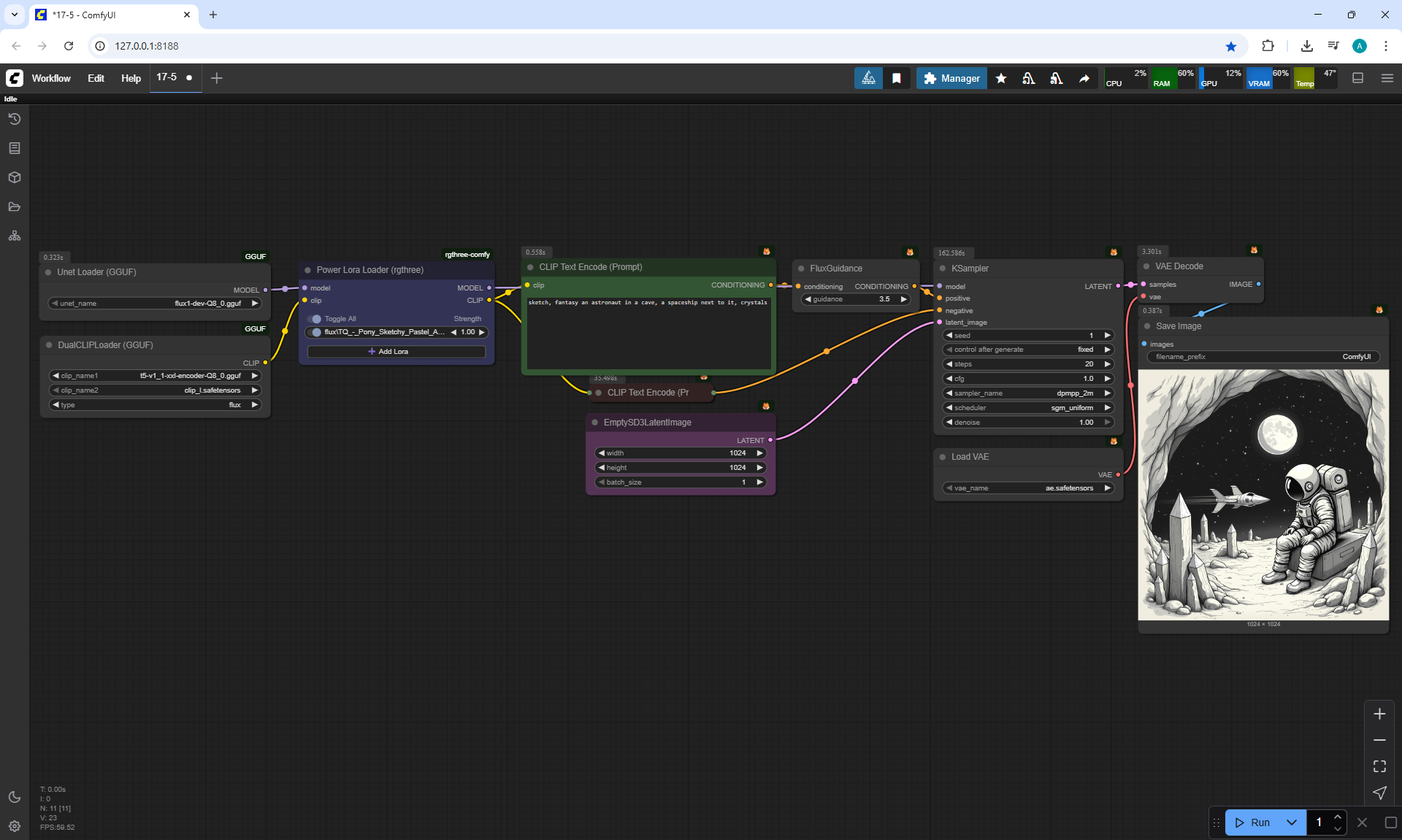1402x840 pixels.
Task: Click the Manager button
Action: [951, 78]
